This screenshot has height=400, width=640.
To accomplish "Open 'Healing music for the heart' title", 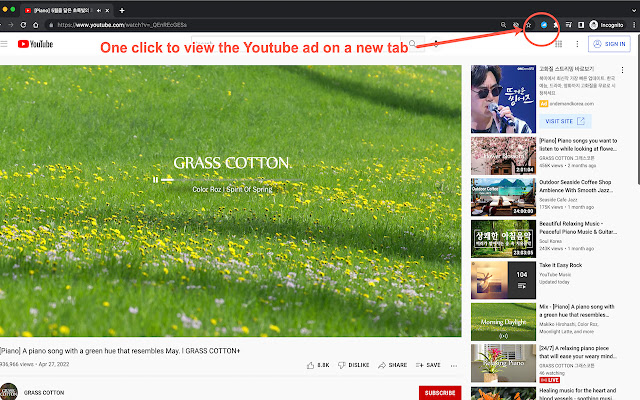I will pos(578,394).
